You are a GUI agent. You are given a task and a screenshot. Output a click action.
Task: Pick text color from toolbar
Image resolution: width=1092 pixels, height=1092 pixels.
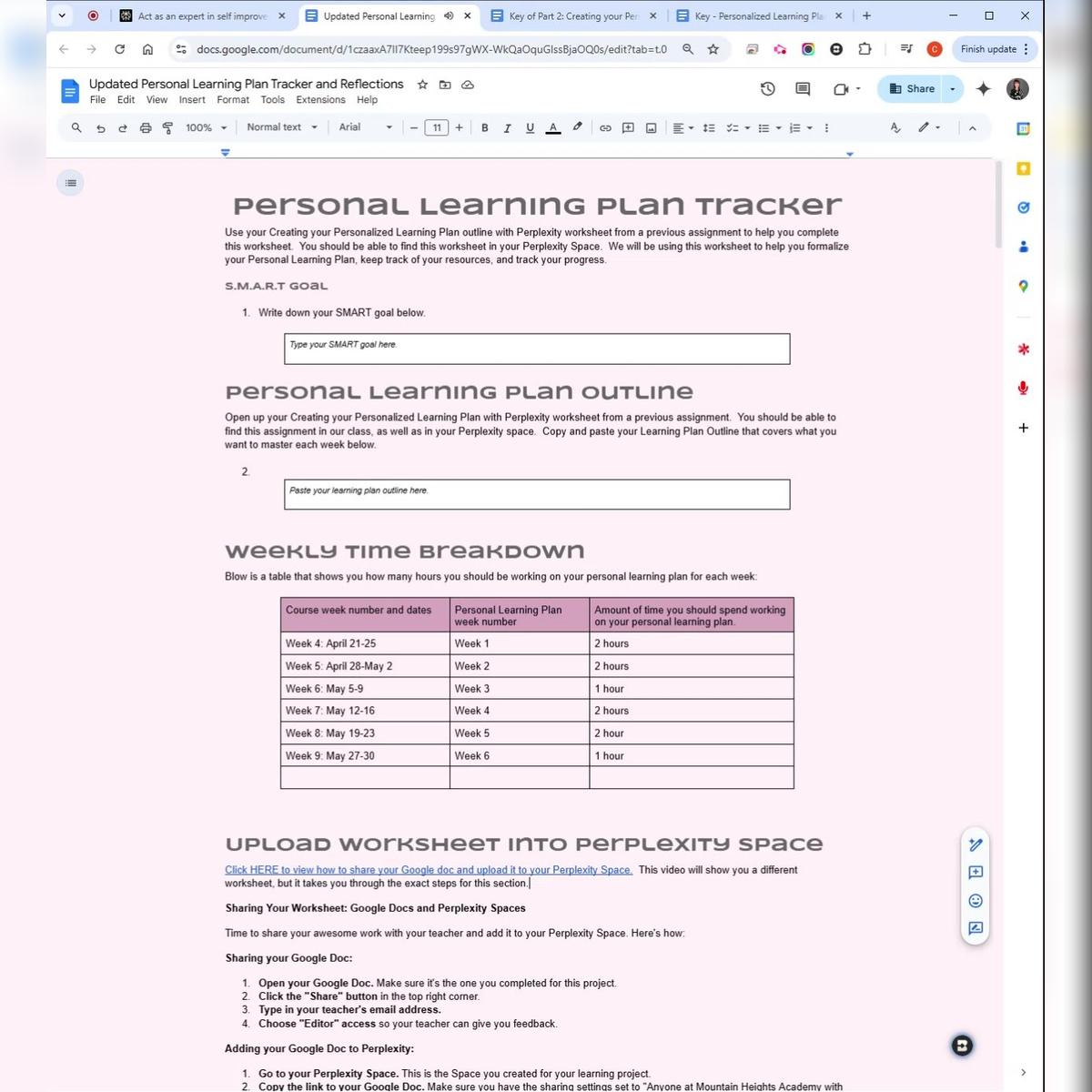coord(552,128)
